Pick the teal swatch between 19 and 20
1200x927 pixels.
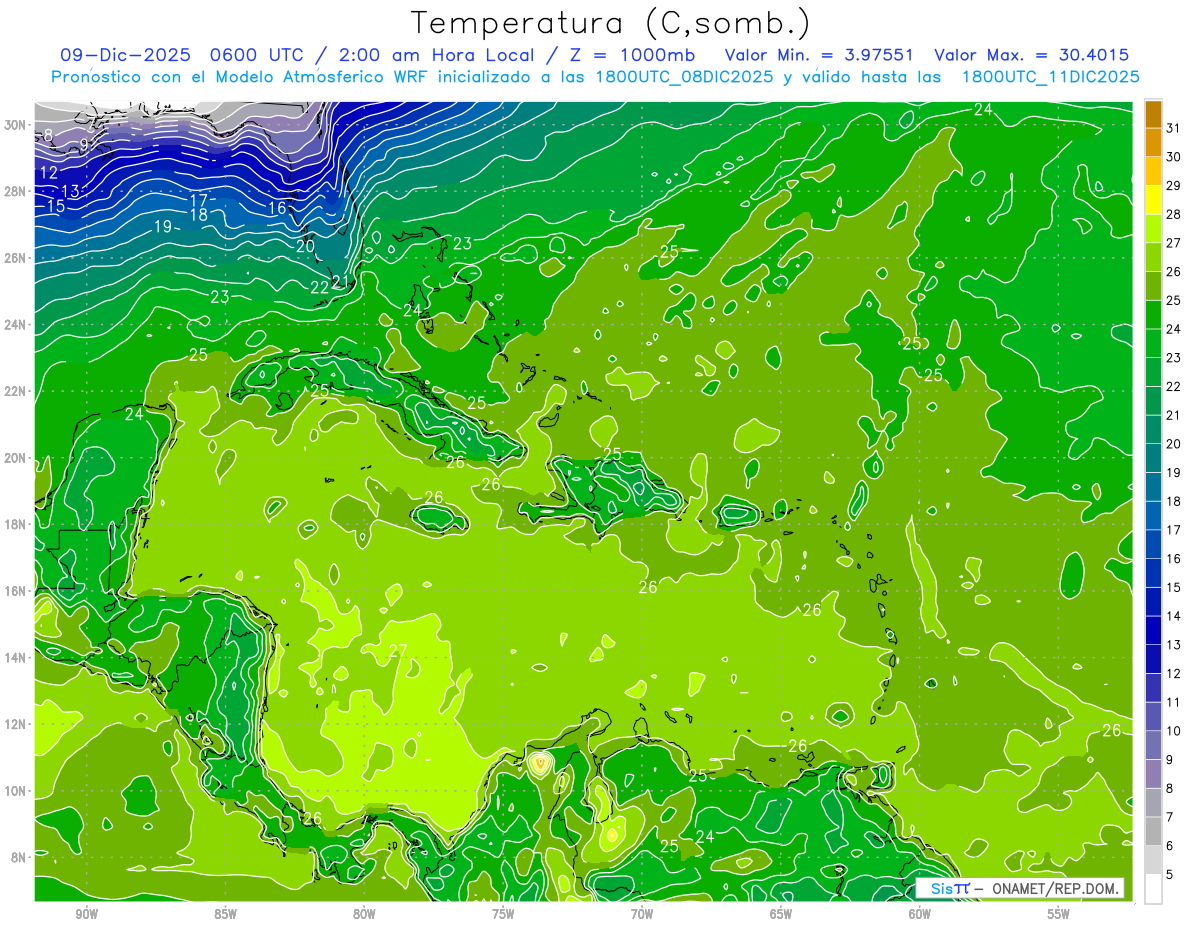1153,458
